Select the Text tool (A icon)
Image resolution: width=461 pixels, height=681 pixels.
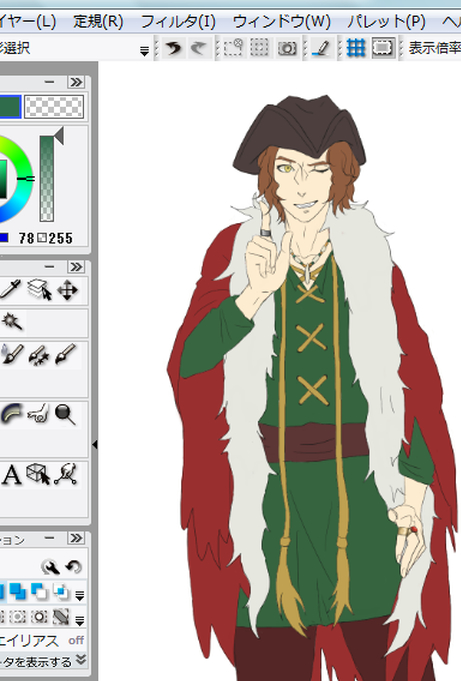click(12, 475)
